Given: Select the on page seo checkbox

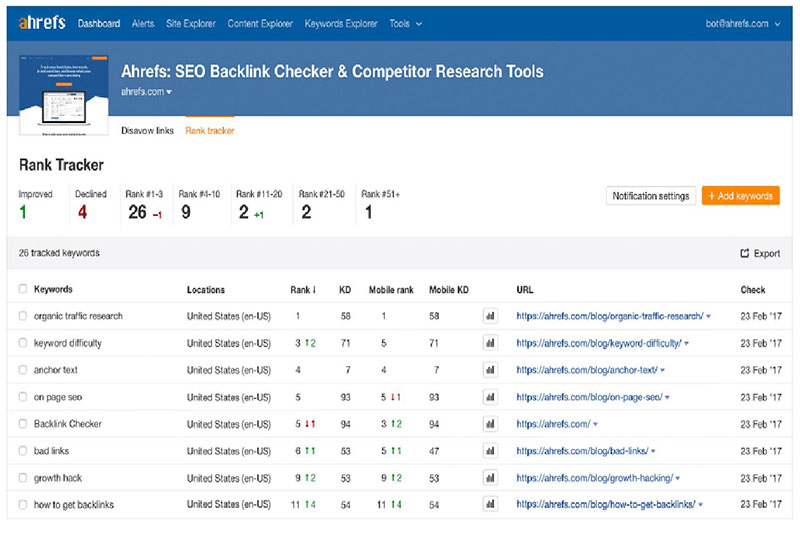Looking at the screenshot, I should [22, 397].
